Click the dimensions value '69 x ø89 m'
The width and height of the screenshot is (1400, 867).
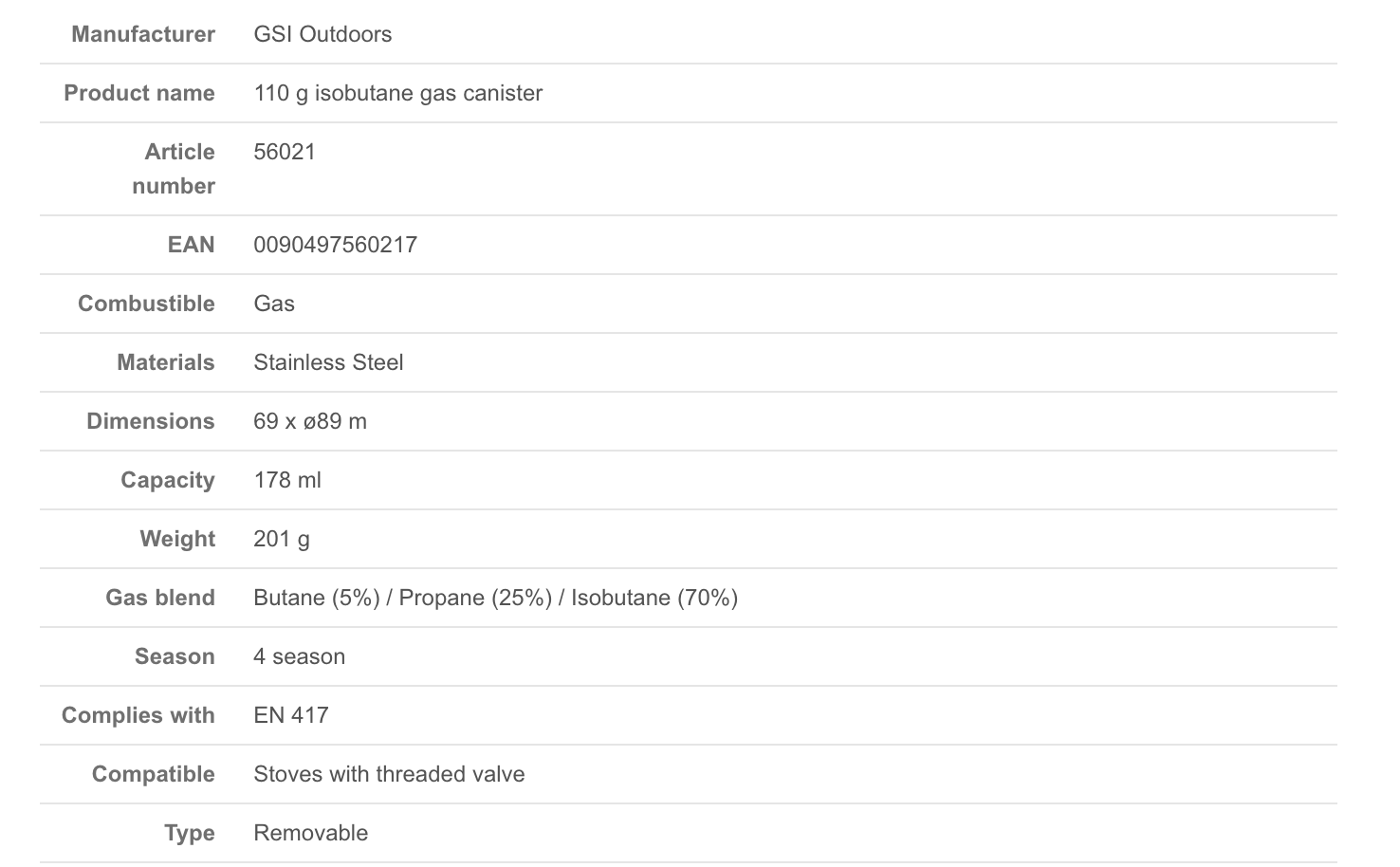[x=309, y=421]
